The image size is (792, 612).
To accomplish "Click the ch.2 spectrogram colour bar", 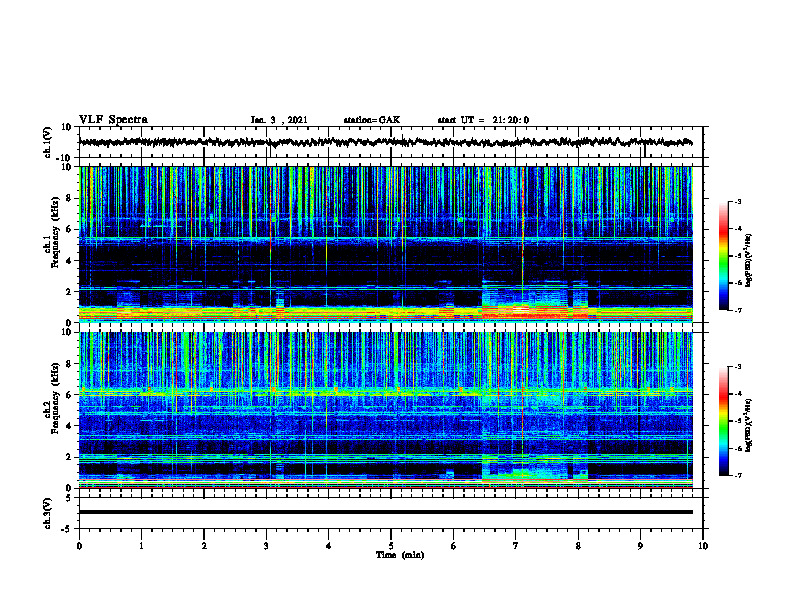I will click(x=724, y=421).
